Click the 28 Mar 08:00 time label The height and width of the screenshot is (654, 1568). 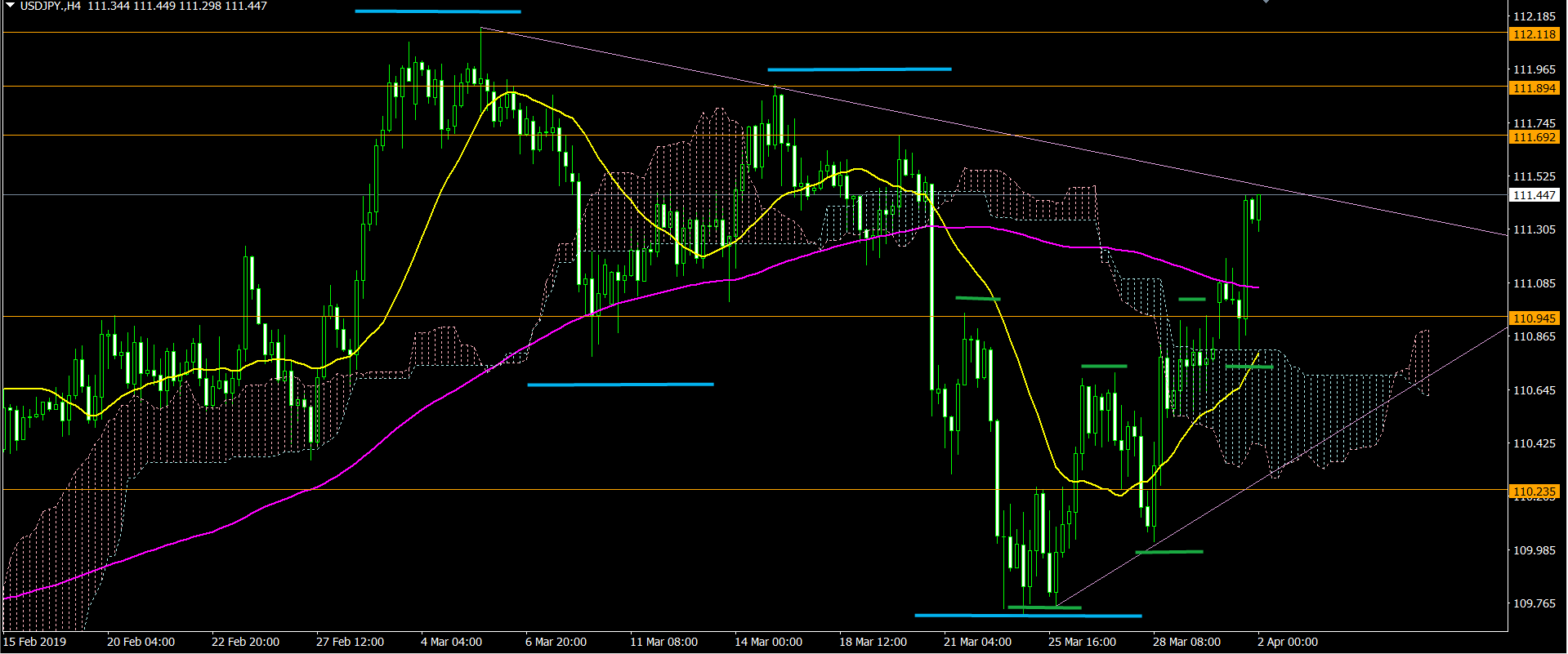click(x=1186, y=642)
